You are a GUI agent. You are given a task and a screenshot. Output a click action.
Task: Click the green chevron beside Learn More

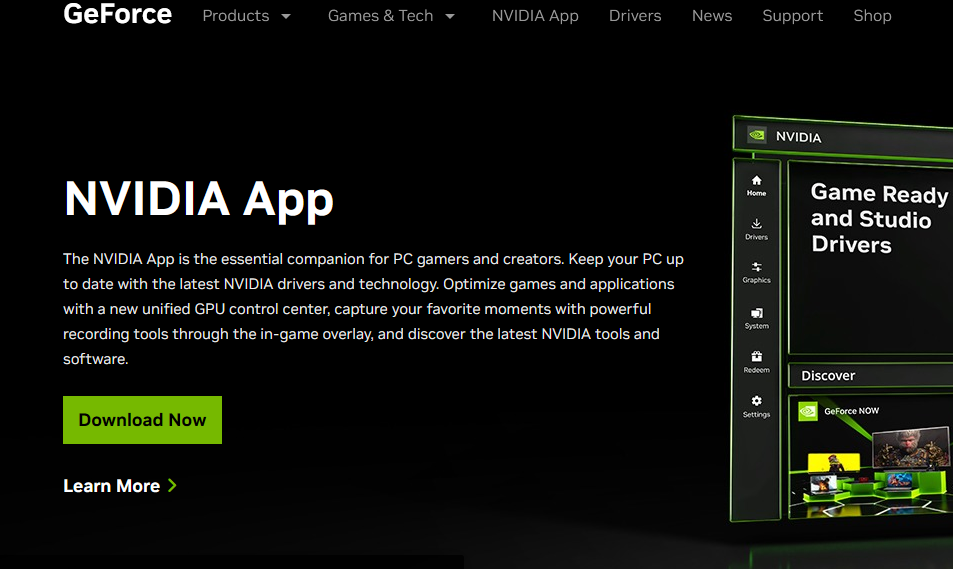[172, 485]
